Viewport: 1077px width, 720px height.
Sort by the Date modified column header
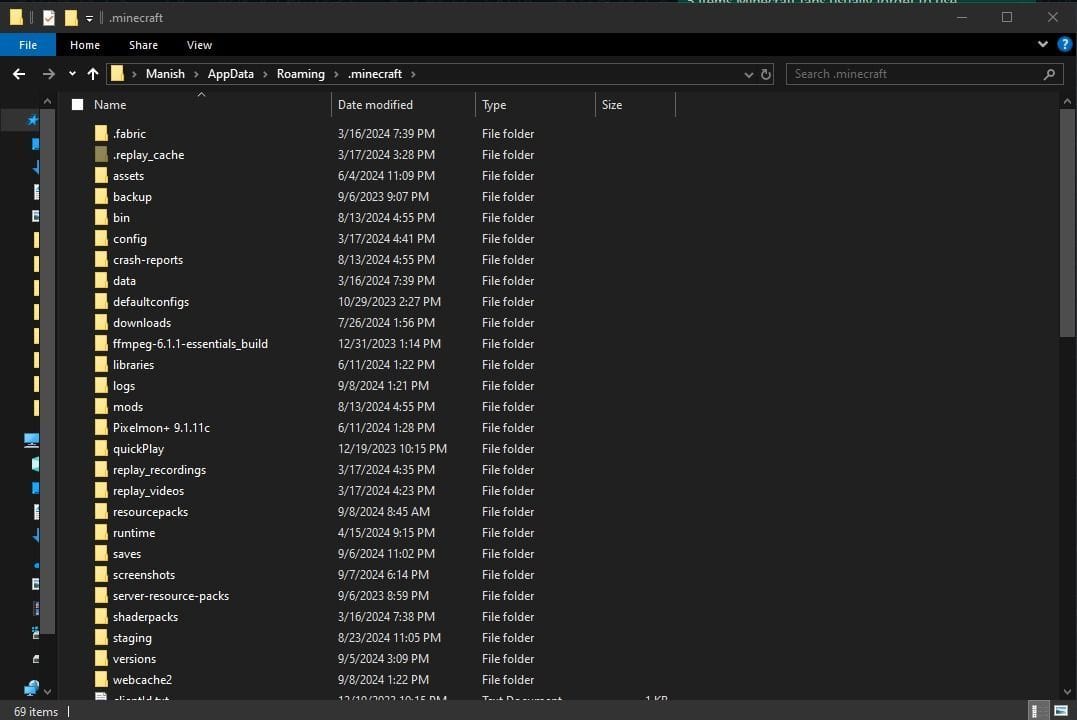(375, 105)
